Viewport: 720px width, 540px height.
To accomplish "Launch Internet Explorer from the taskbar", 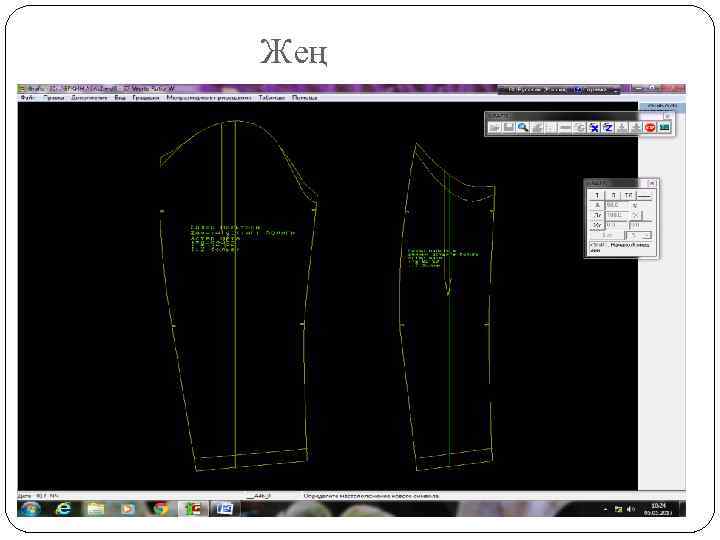I will click(x=63, y=509).
